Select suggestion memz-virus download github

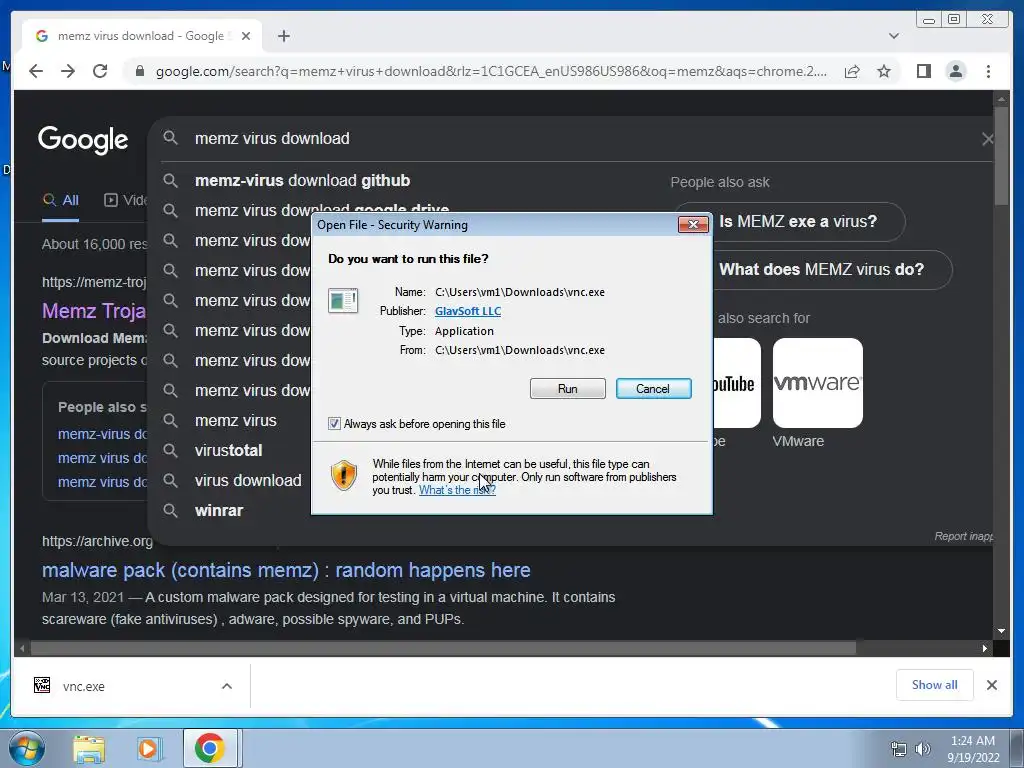302,180
